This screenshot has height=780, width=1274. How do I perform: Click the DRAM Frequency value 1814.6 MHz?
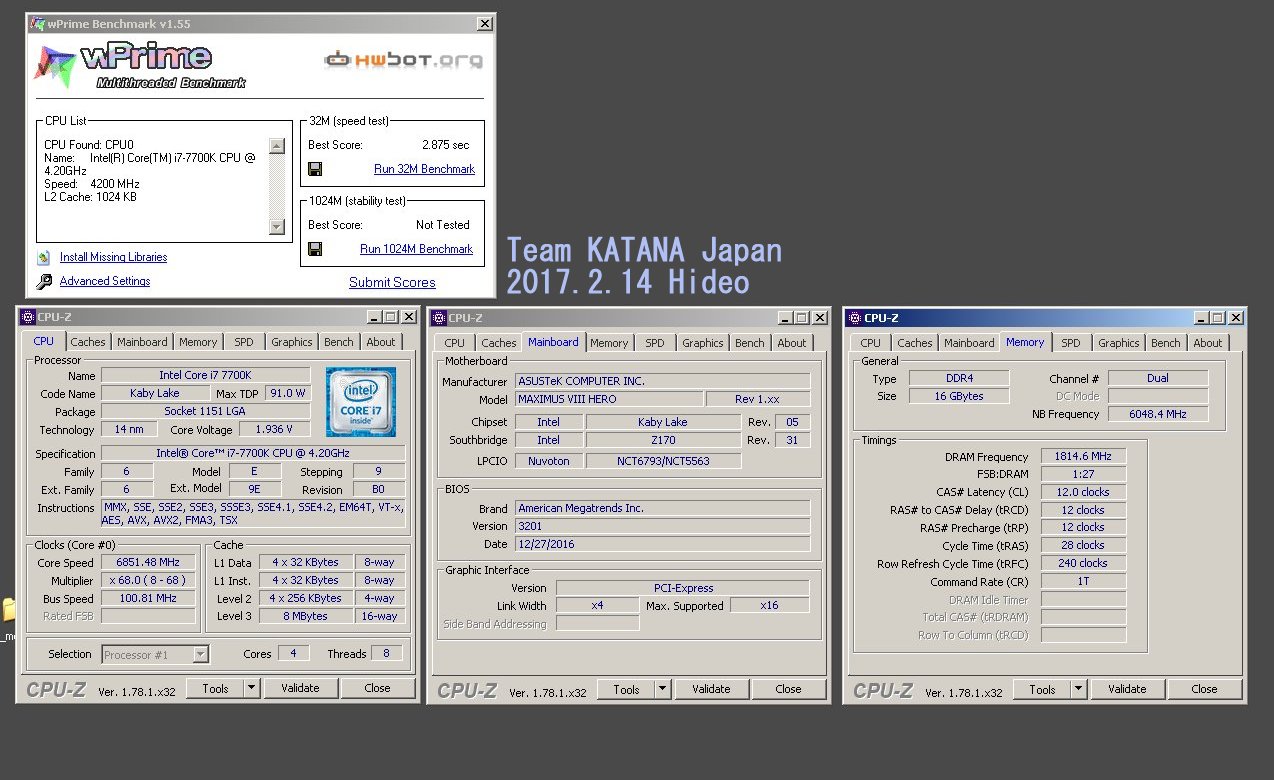pos(1083,456)
